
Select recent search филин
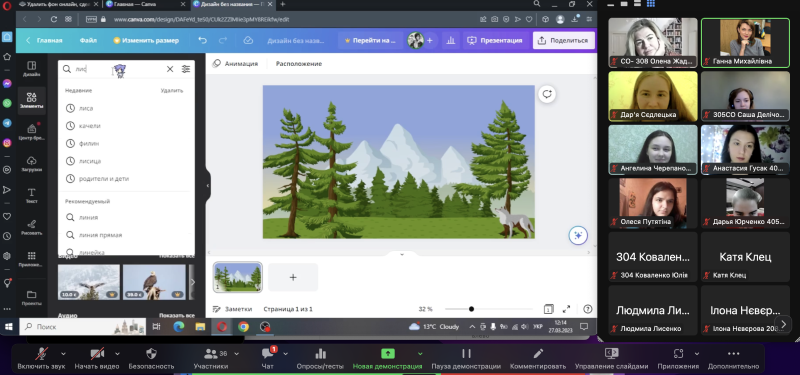coord(127,143)
